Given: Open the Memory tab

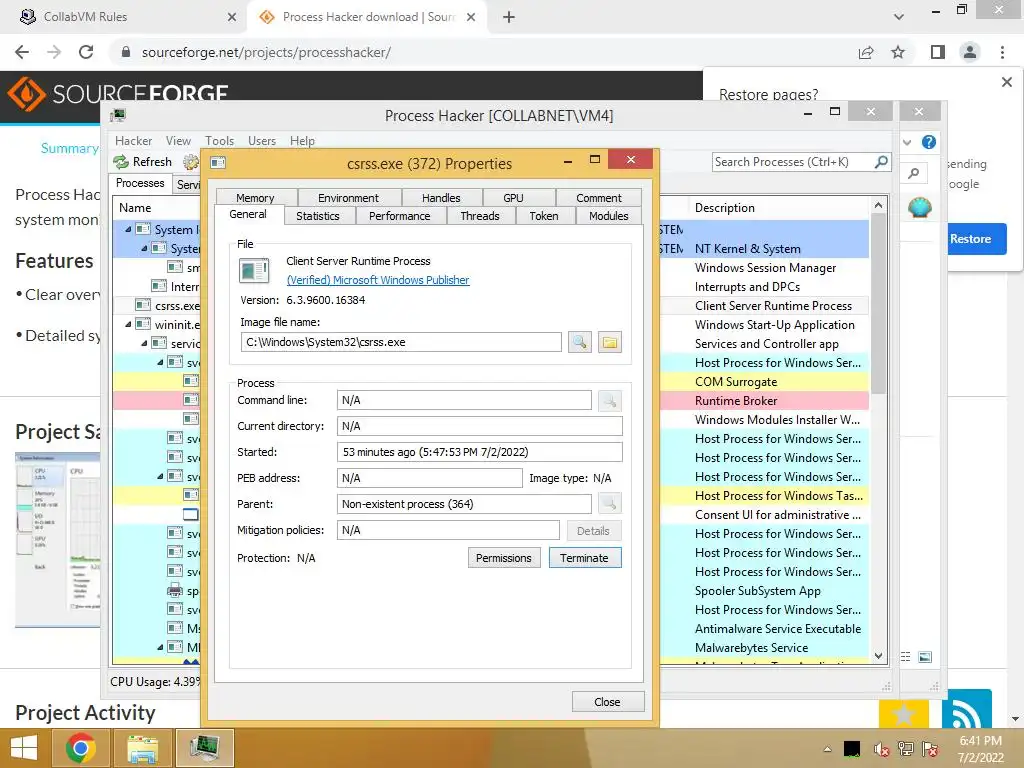Looking at the screenshot, I should [x=255, y=197].
